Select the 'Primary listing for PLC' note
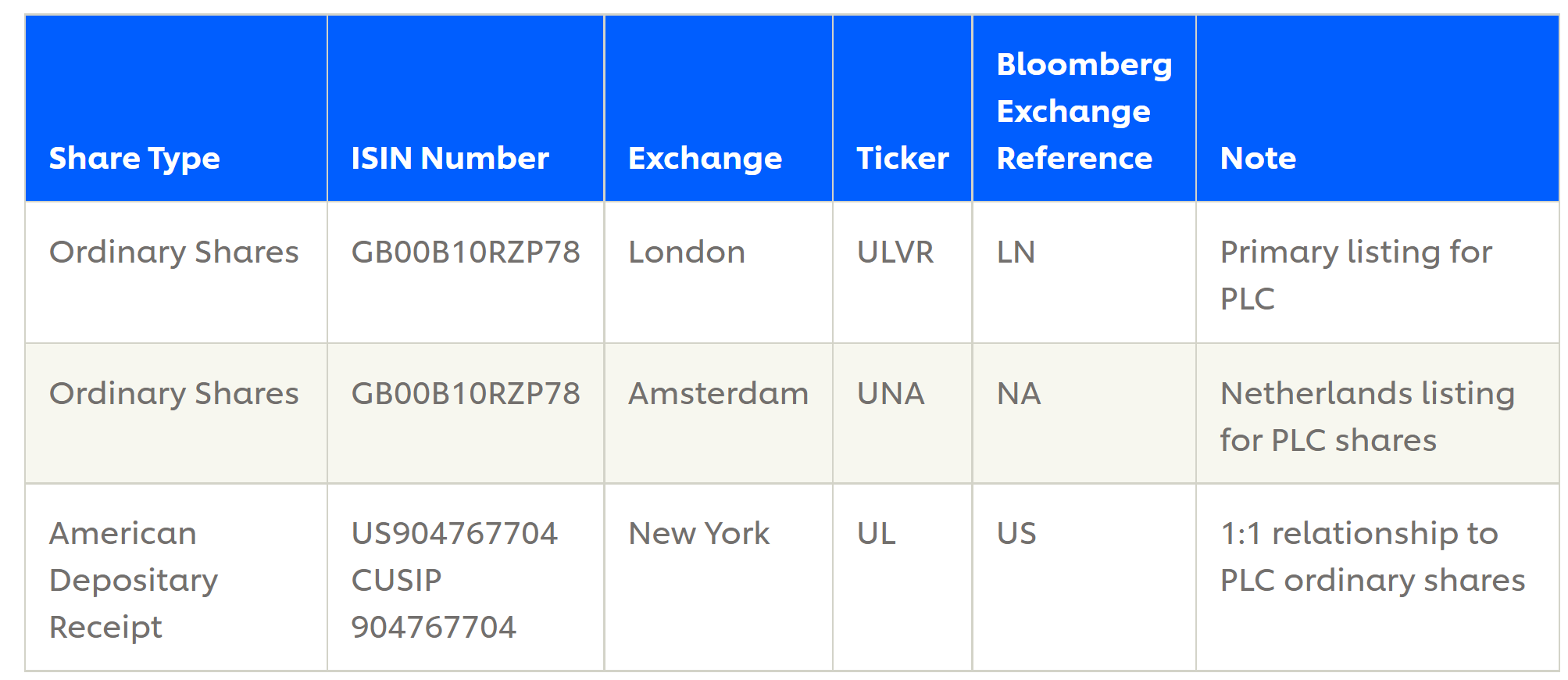Screen dimensions: 1568x680 1355,275
